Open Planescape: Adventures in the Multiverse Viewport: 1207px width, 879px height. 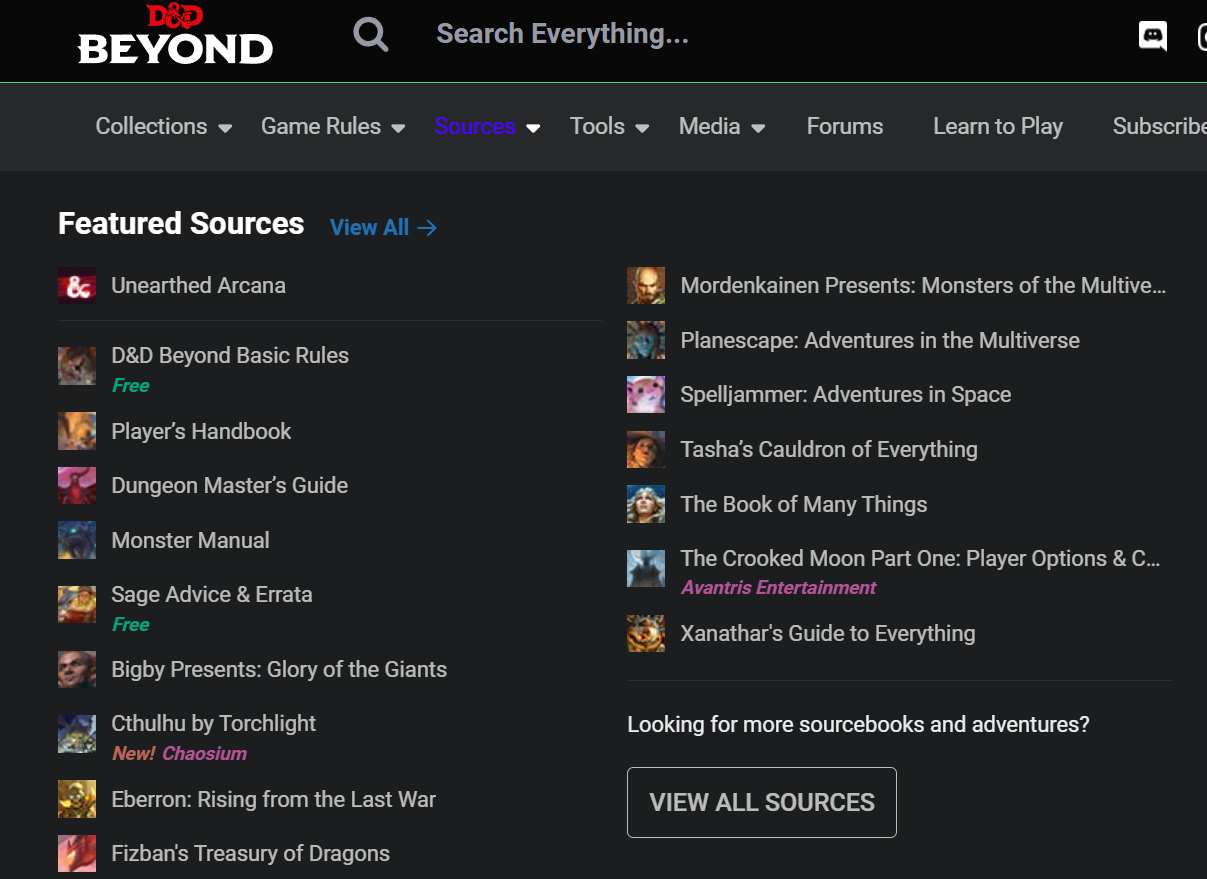tap(880, 340)
